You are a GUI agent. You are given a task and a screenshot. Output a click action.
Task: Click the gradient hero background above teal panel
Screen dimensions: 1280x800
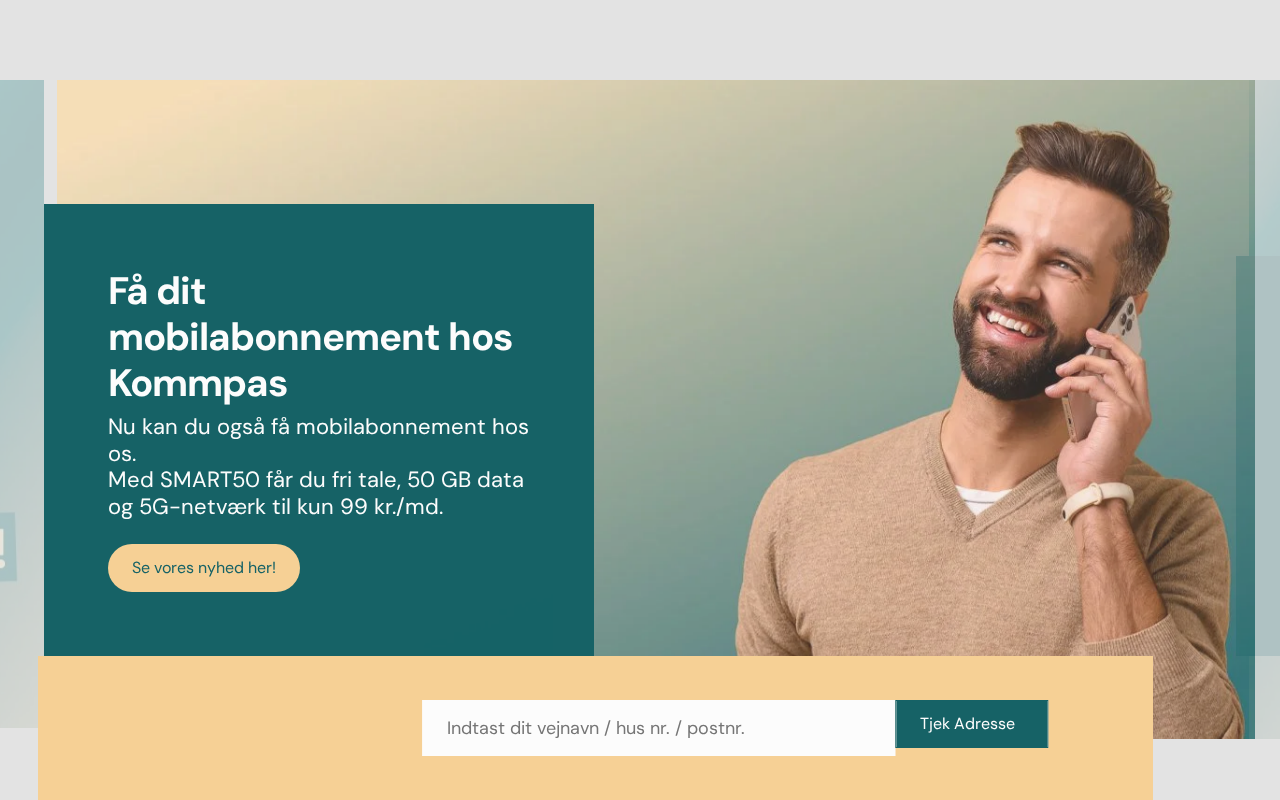click(400, 140)
